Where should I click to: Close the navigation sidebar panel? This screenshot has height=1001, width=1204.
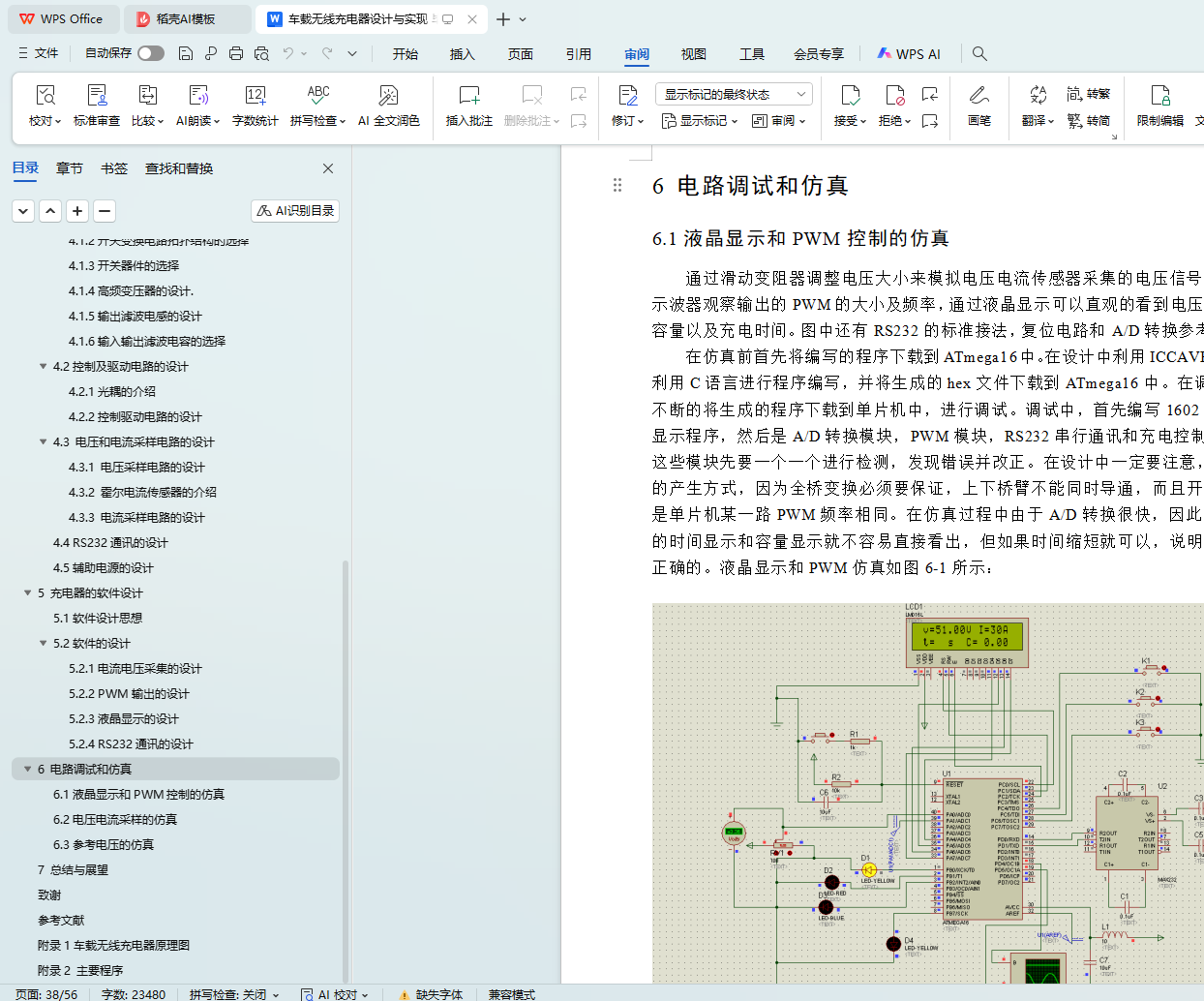328,168
